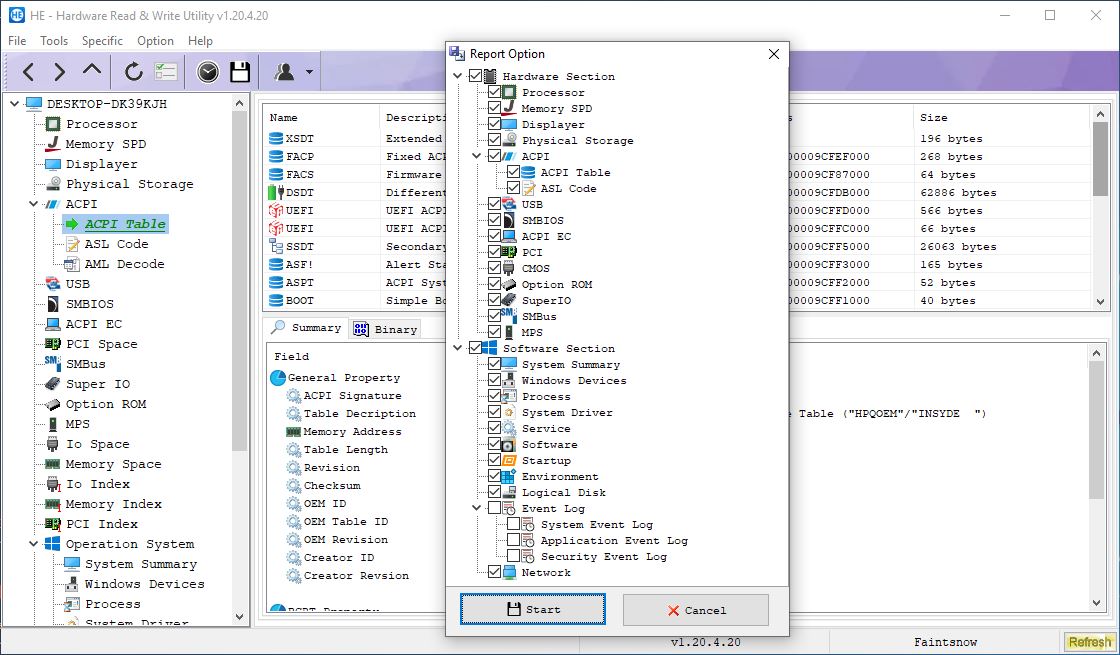Open the user profile dropdown arrow
Image resolution: width=1120 pixels, height=655 pixels.
point(309,73)
